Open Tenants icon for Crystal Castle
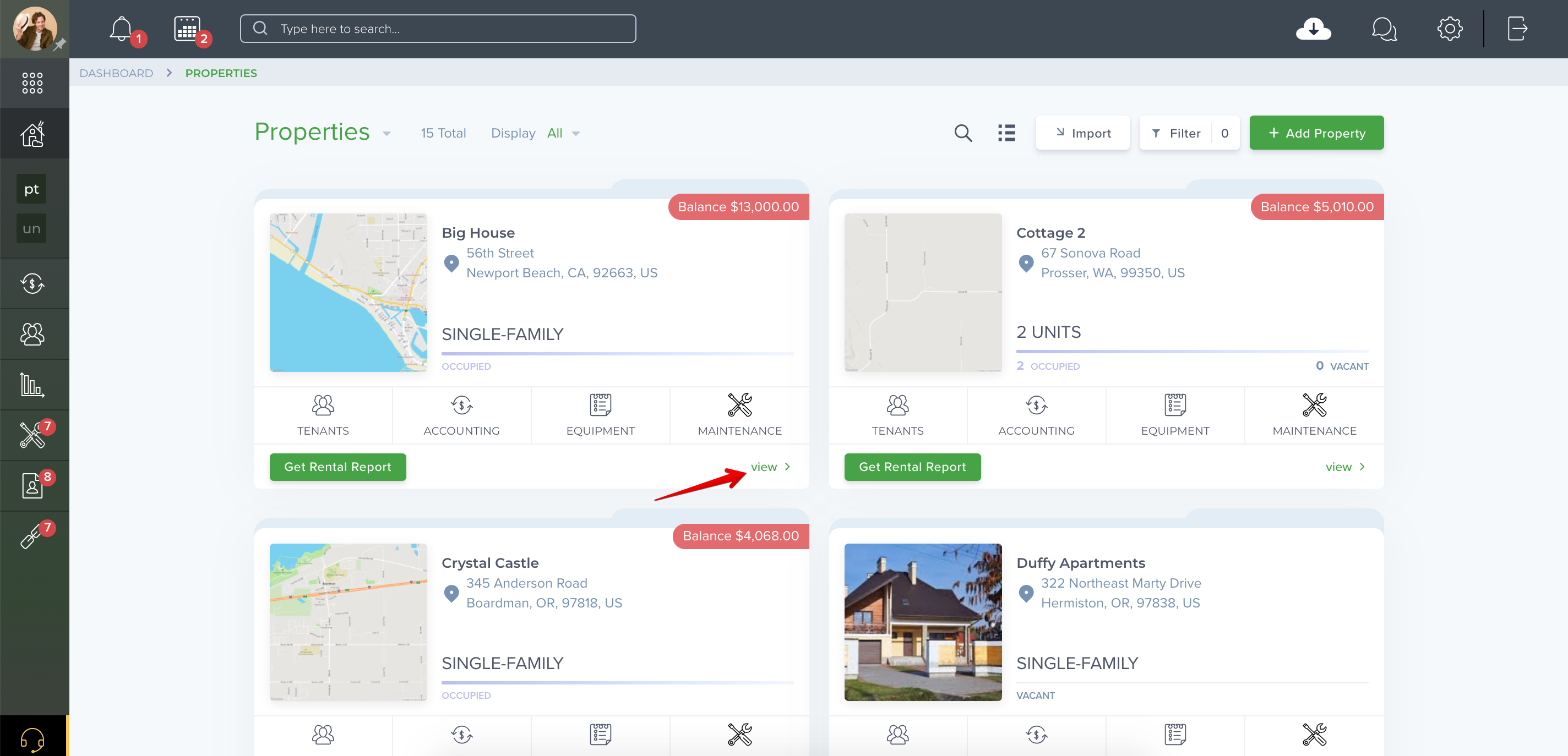The height and width of the screenshot is (756, 1568). 323,735
